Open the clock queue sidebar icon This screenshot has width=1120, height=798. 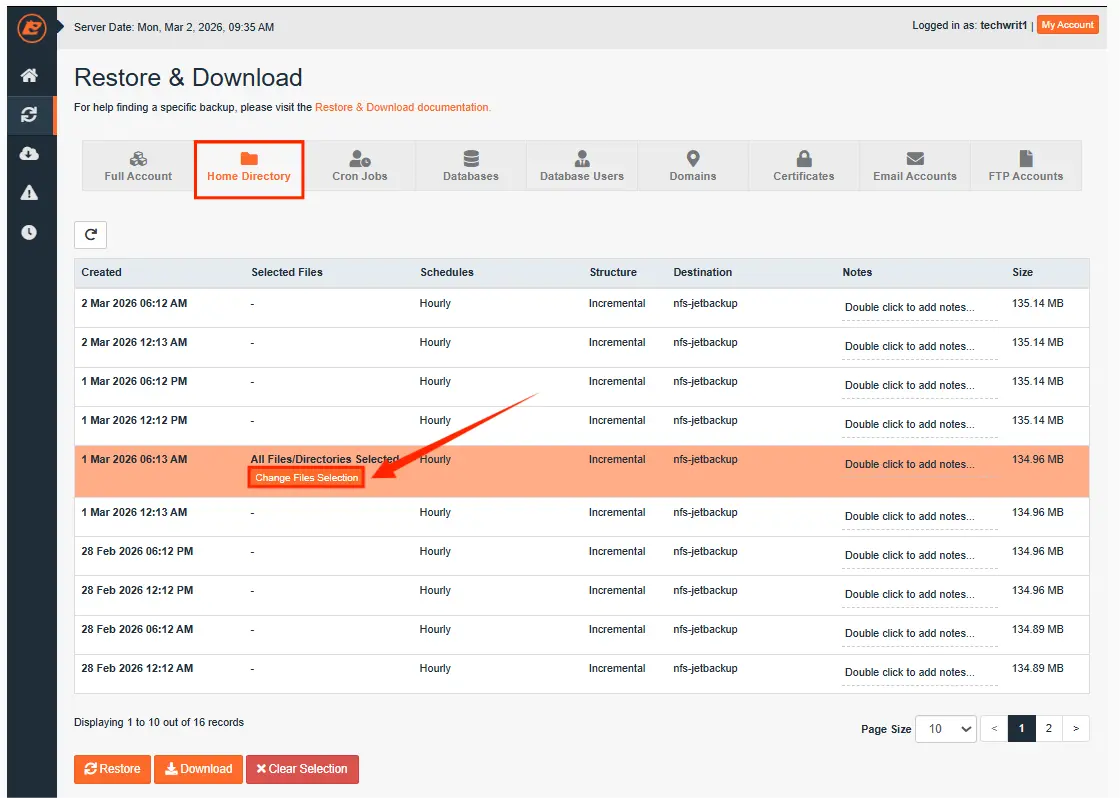(x=29, y=232)
